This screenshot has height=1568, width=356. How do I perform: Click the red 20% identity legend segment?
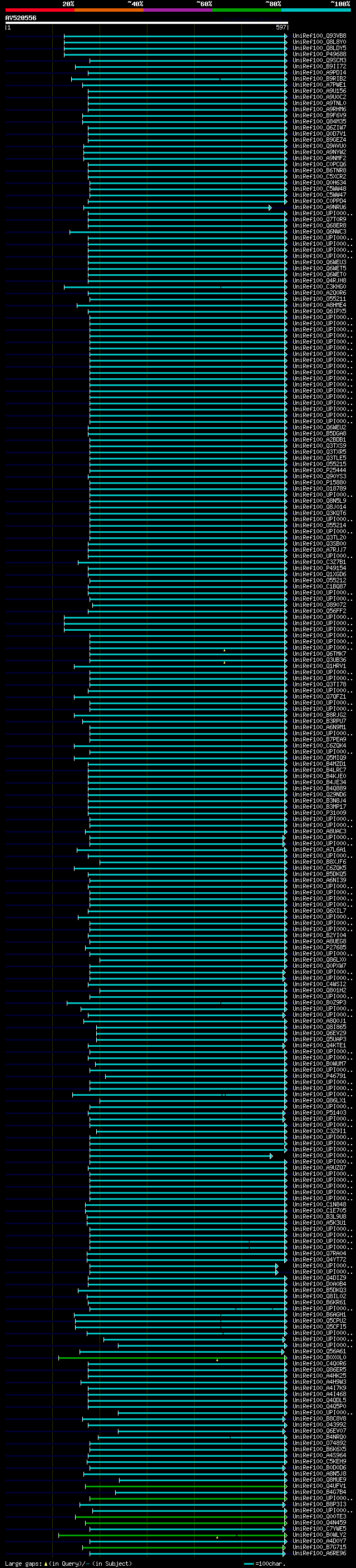[39, 10]
